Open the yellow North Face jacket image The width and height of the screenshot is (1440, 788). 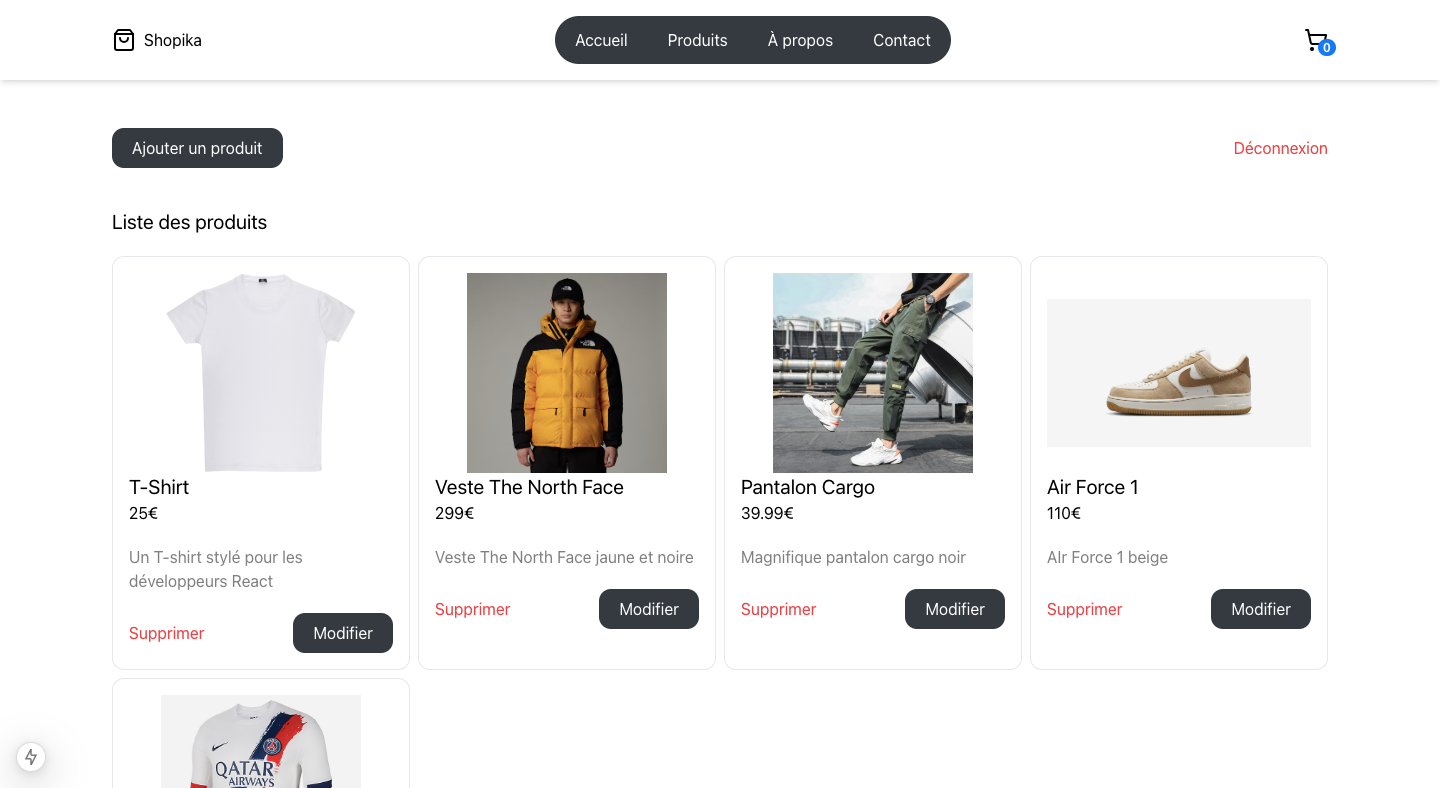(x=567, y=373)
